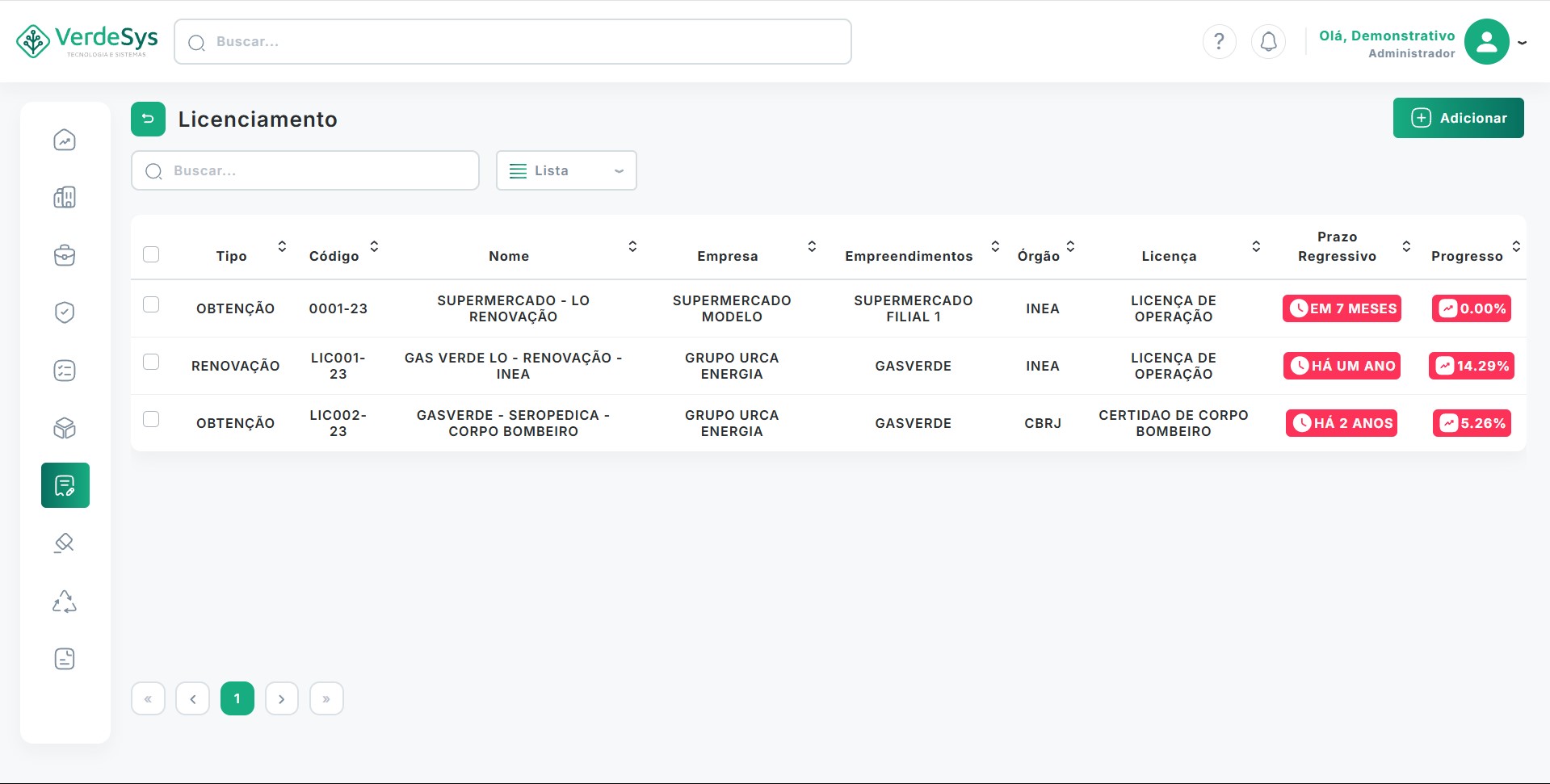
Task: Check the SUPERMERCADO - LO RENOVAÇÃO row checkbox
Action: (x=151, y=304)
